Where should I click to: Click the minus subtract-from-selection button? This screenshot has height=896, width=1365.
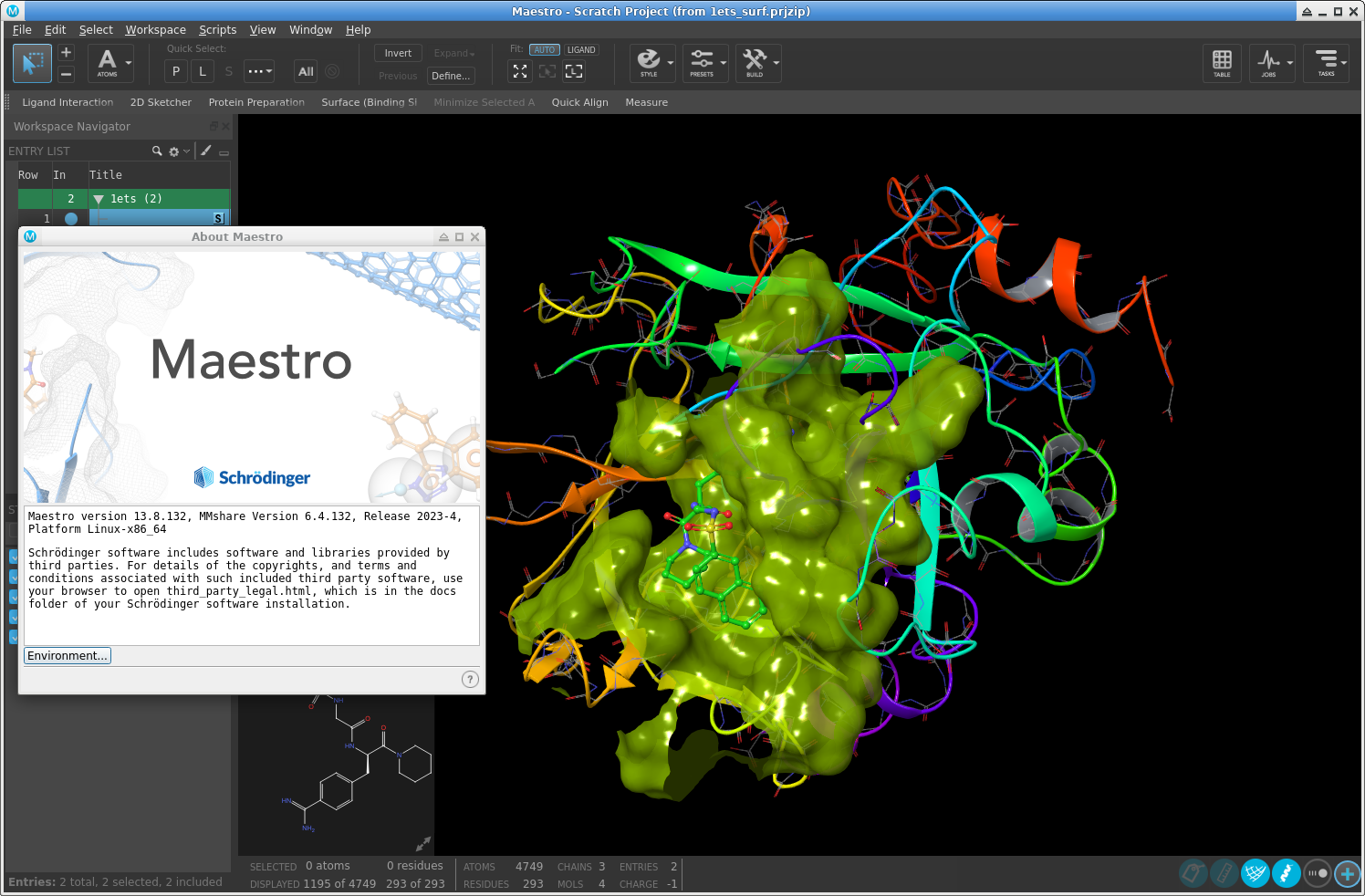point(66,74)
